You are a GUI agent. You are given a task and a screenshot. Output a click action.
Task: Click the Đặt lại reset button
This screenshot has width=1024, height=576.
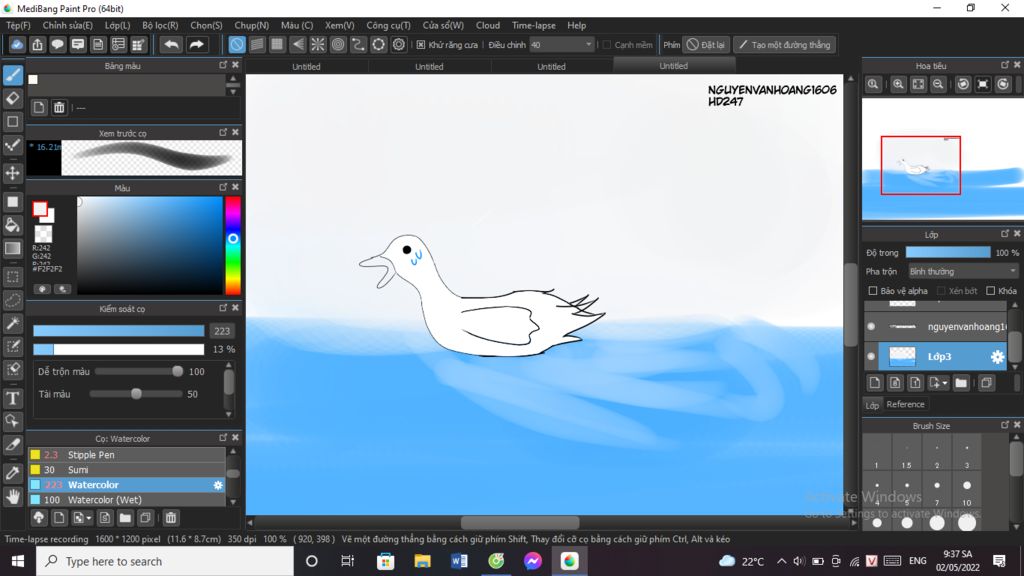pos(706,45)
